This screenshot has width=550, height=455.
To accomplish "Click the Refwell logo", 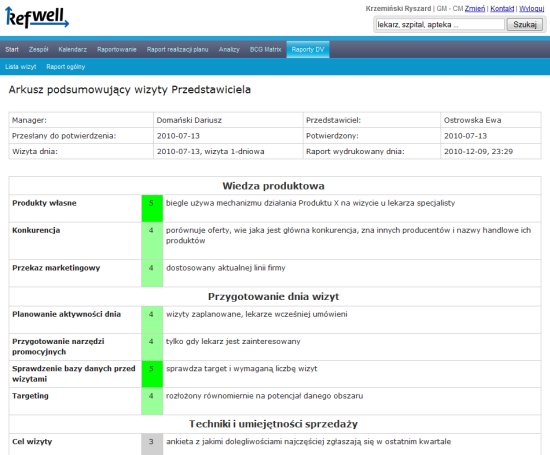I will coord(37,18).
